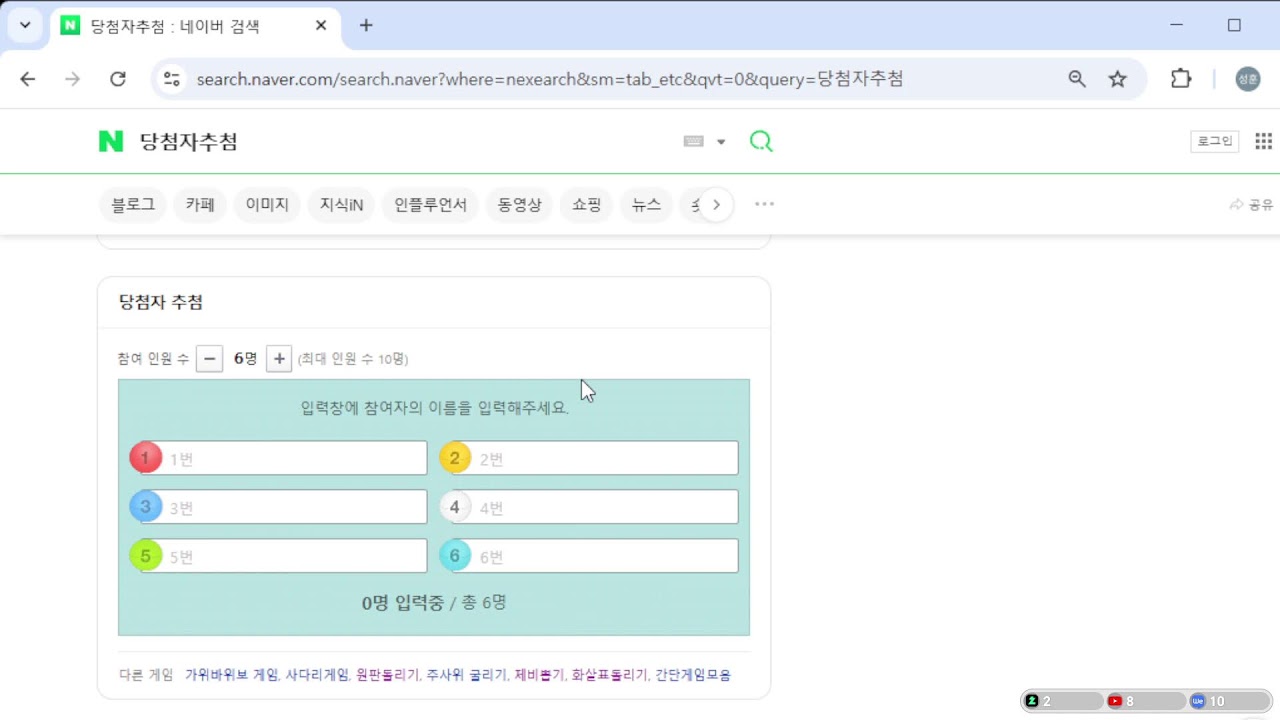Click the yellow number 2 ball
1280x720 pixels.
pyautogui.click(x=455, y=458)
